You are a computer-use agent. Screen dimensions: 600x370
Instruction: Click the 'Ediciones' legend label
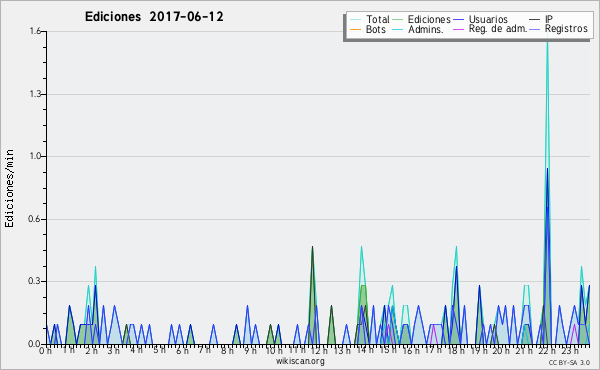point(429,19)
